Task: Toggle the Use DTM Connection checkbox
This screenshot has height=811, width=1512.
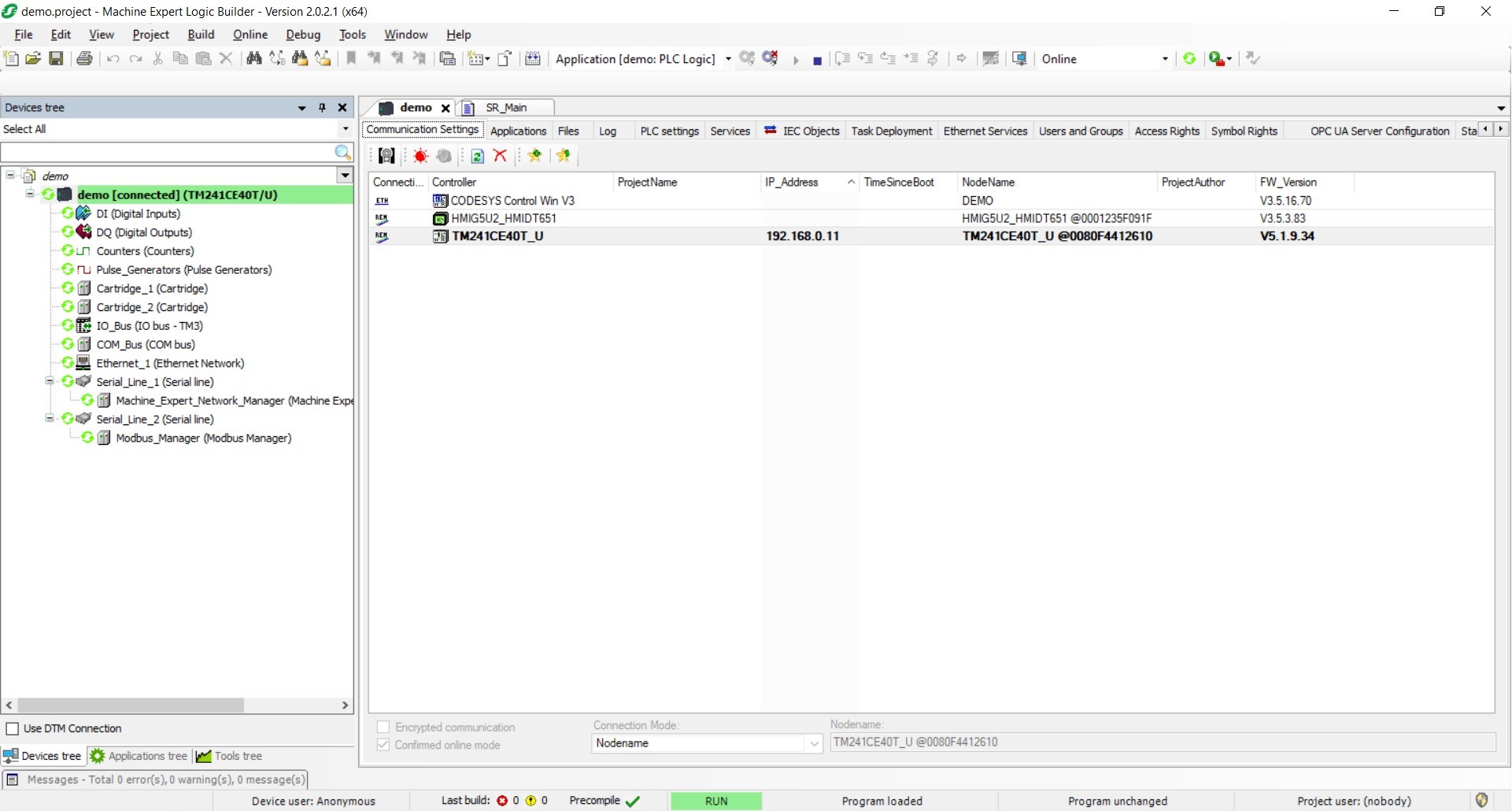Action: (x=13, y=728)
